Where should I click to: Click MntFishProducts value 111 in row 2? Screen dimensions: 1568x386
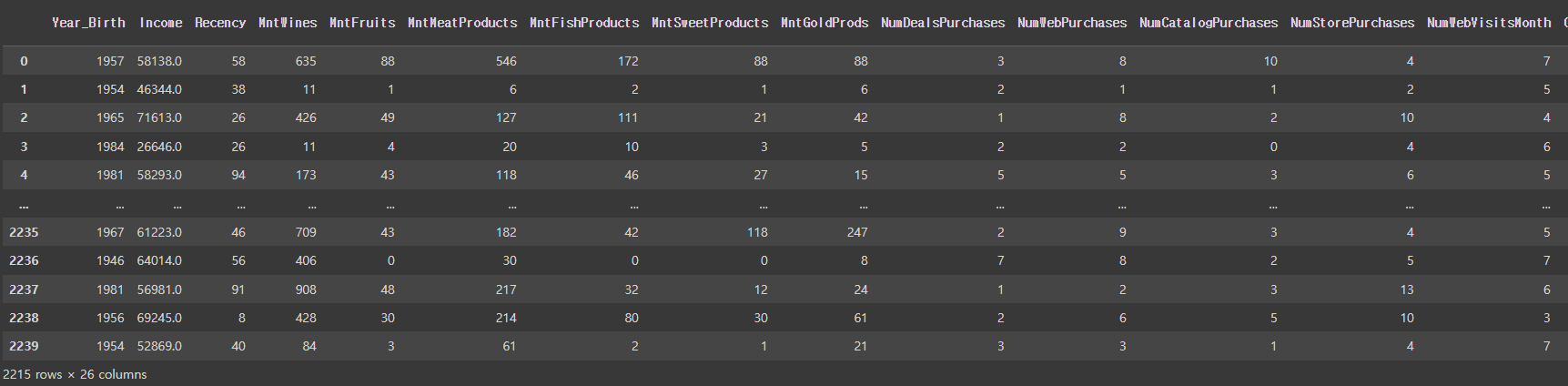628,117
